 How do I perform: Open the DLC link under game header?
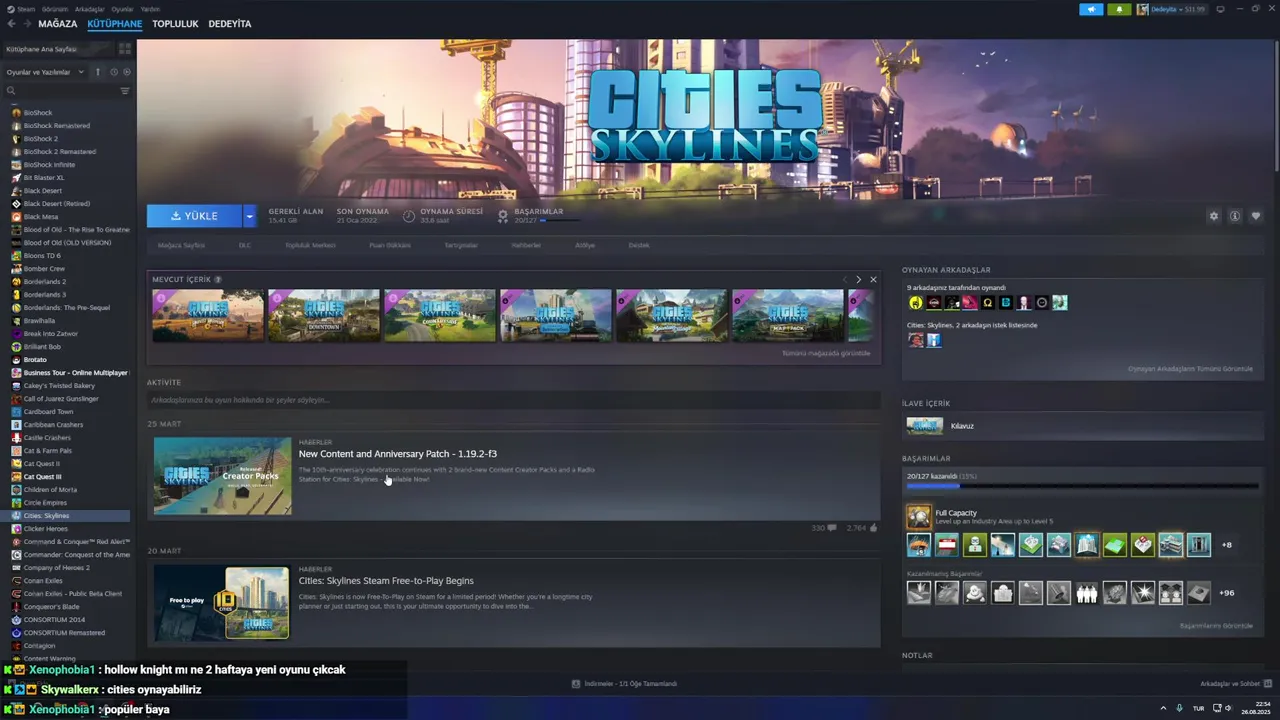coord(244,245)
